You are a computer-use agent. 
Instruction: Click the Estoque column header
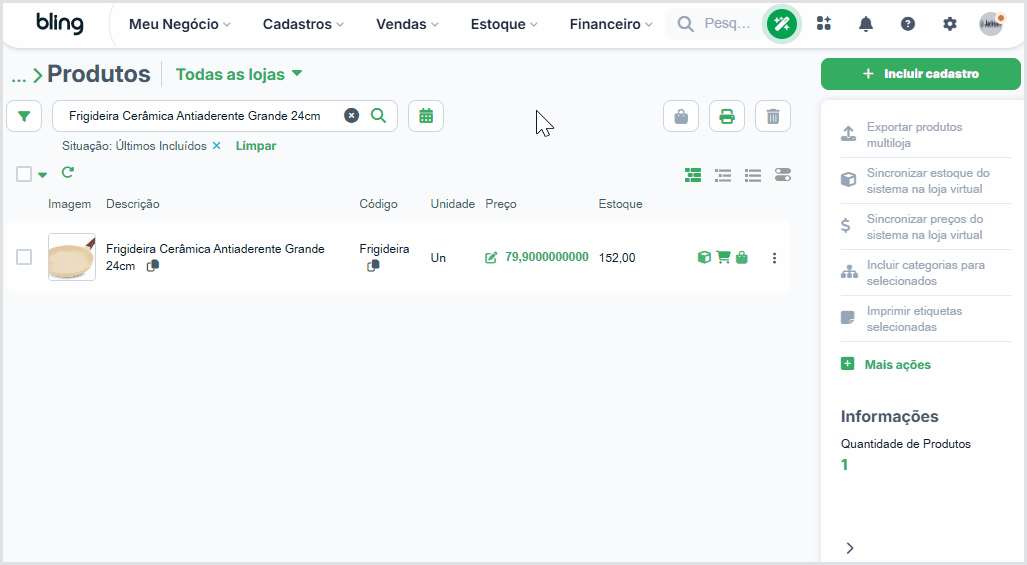(620, 204)
